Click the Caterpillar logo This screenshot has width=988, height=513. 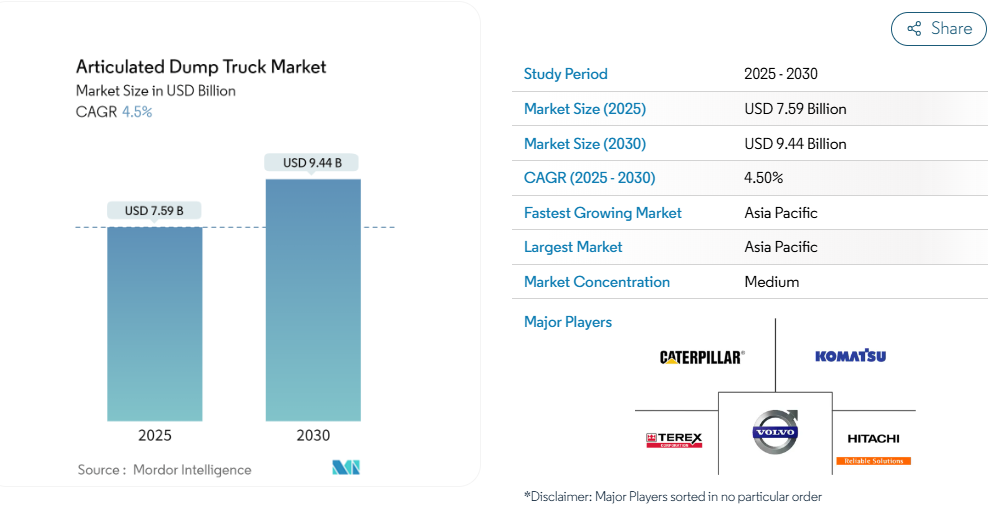pyautogui.click(x=702, y=357)
